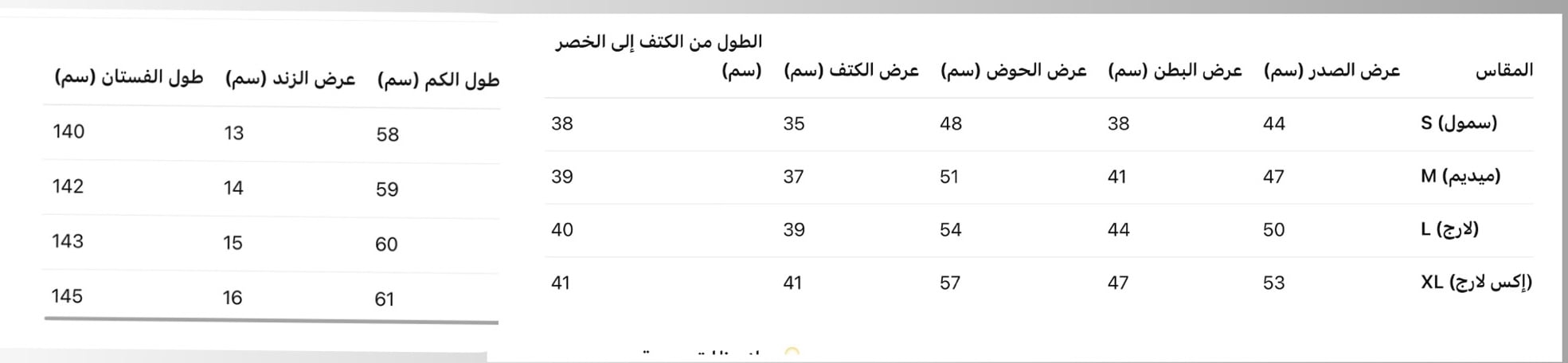Click the عرض الحوض (سم) column header
This screenshot has height=363, width=1568.
(1013, 71)
